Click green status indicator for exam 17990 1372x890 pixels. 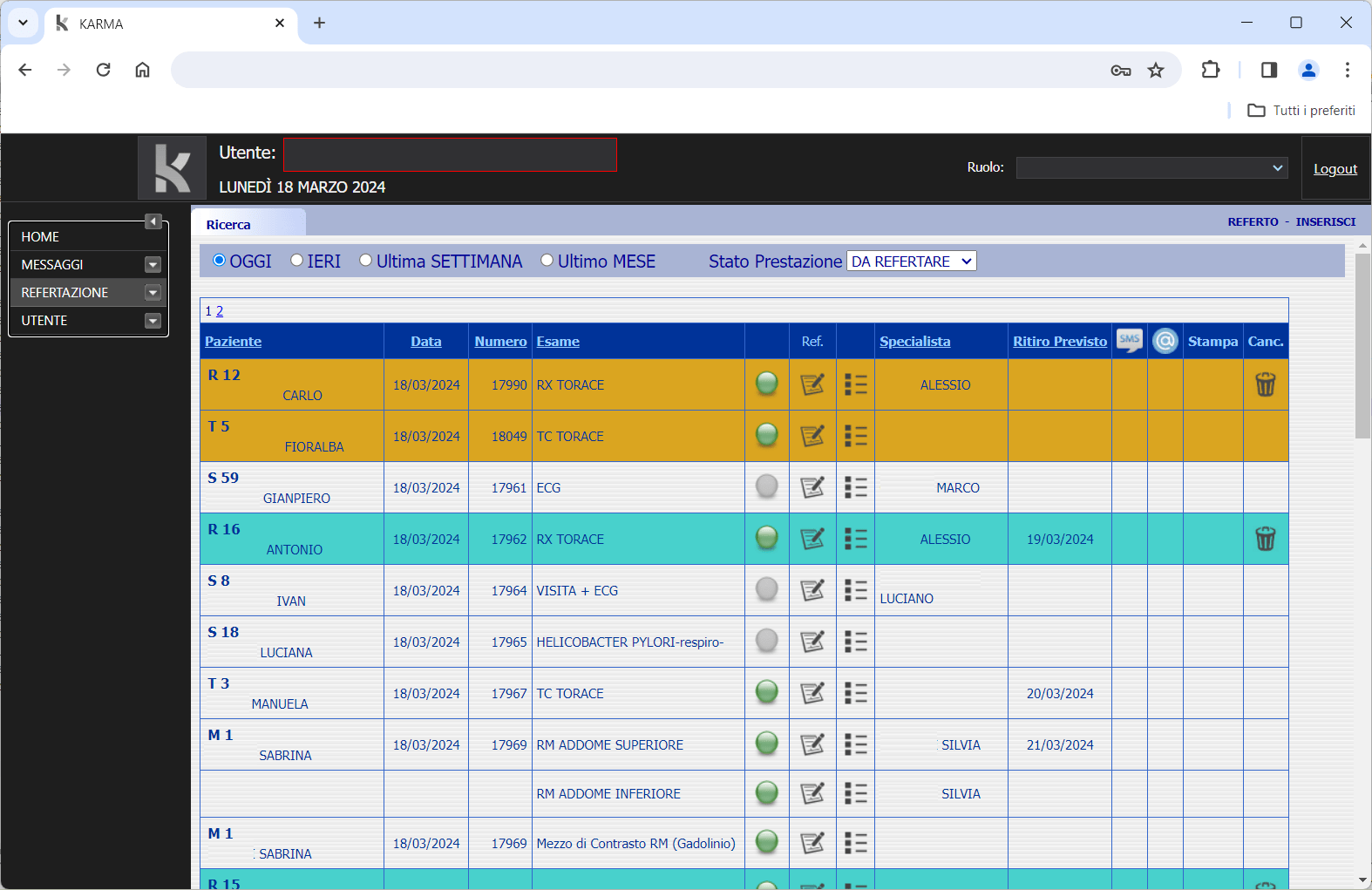(767, 384)
